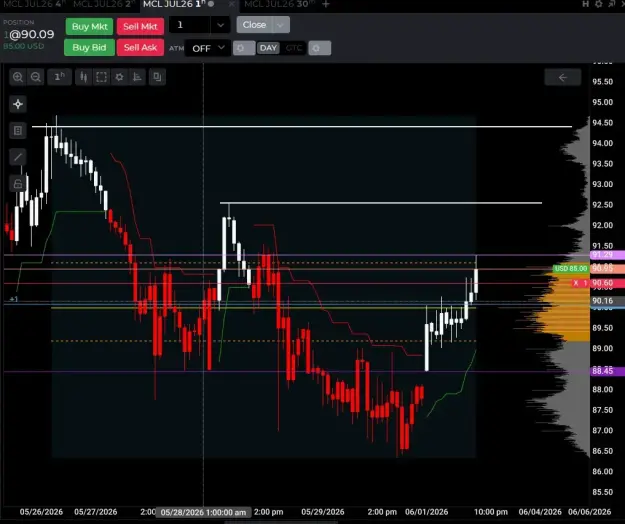The width and height of the screenshot is (625, 524).
Task: Switch to MCL JUL26 4h tab
Action: [34, 4]
